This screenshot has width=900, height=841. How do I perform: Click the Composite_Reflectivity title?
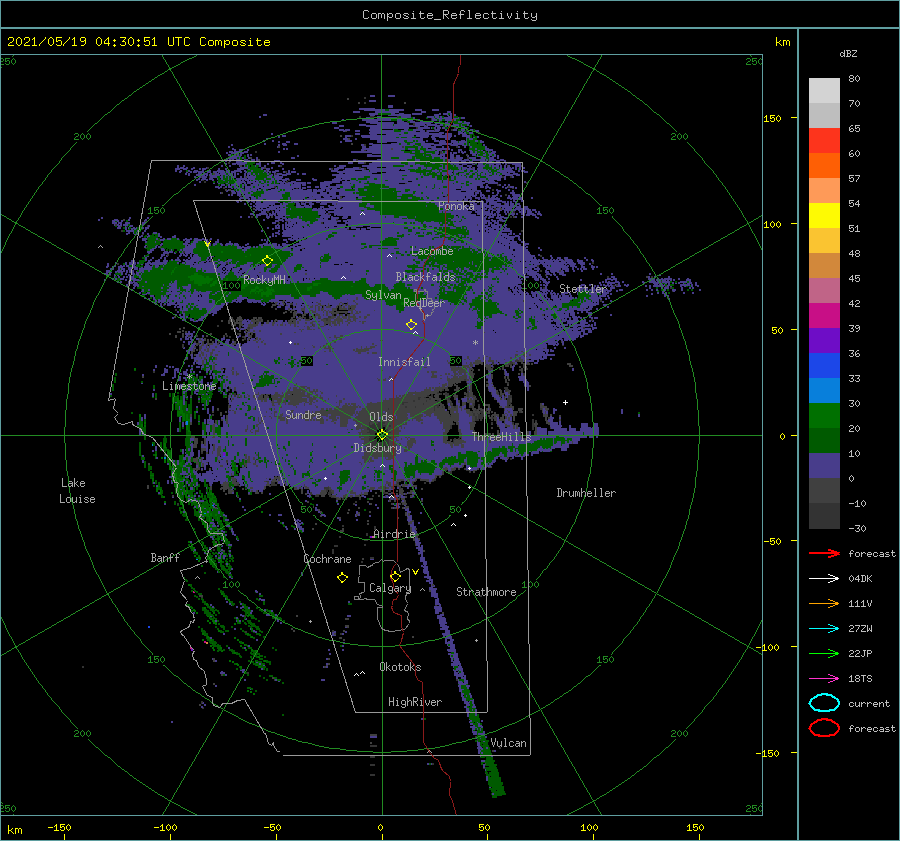click(450, 15)
